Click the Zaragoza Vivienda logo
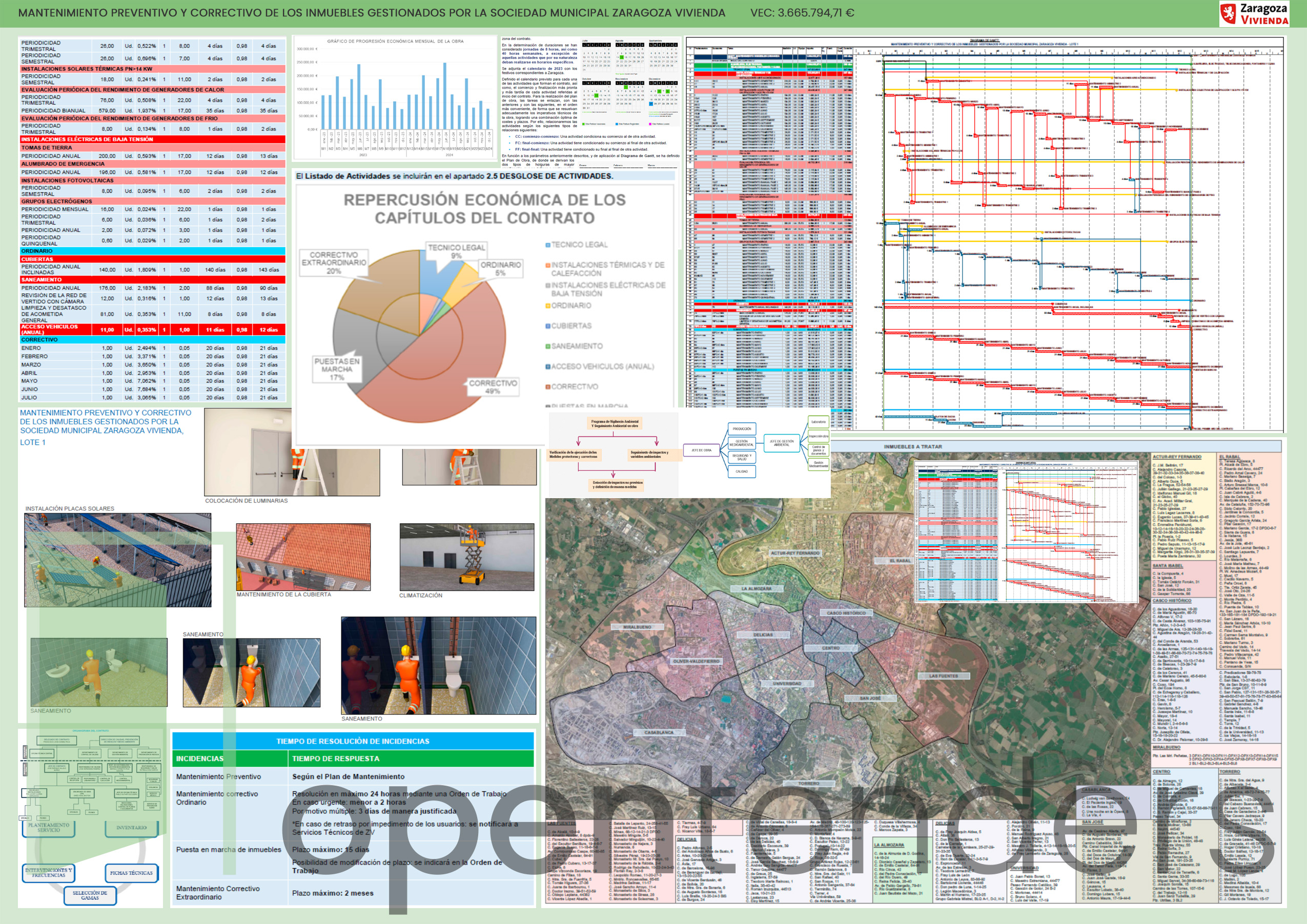1307x924 pixels. pyautogui.click(x=1254, y=14)
